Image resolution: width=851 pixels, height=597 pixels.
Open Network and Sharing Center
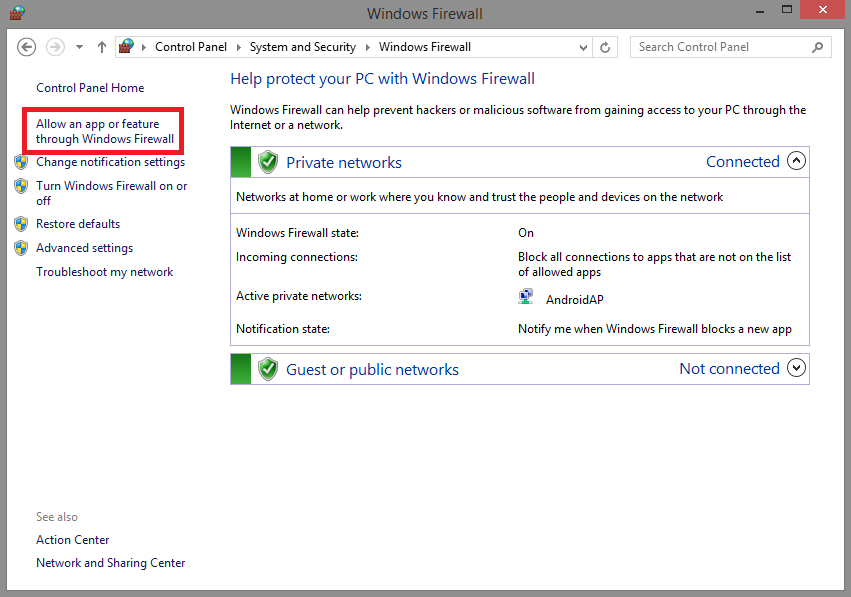click(110, 563)
